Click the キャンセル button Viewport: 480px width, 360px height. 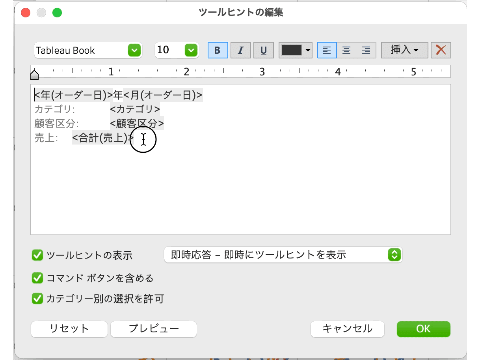pos(347,329)
